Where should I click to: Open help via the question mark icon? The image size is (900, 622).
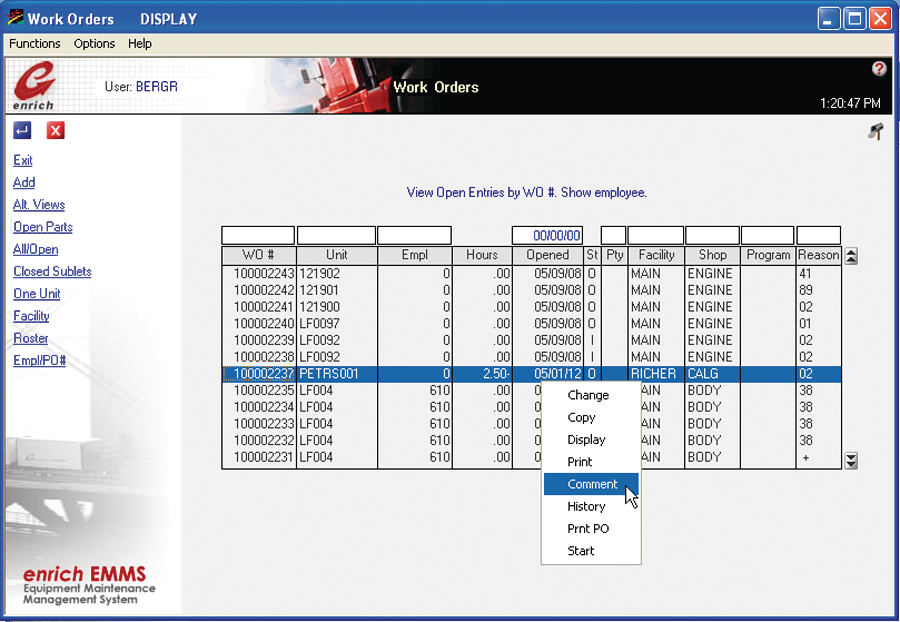coord(878,67)
